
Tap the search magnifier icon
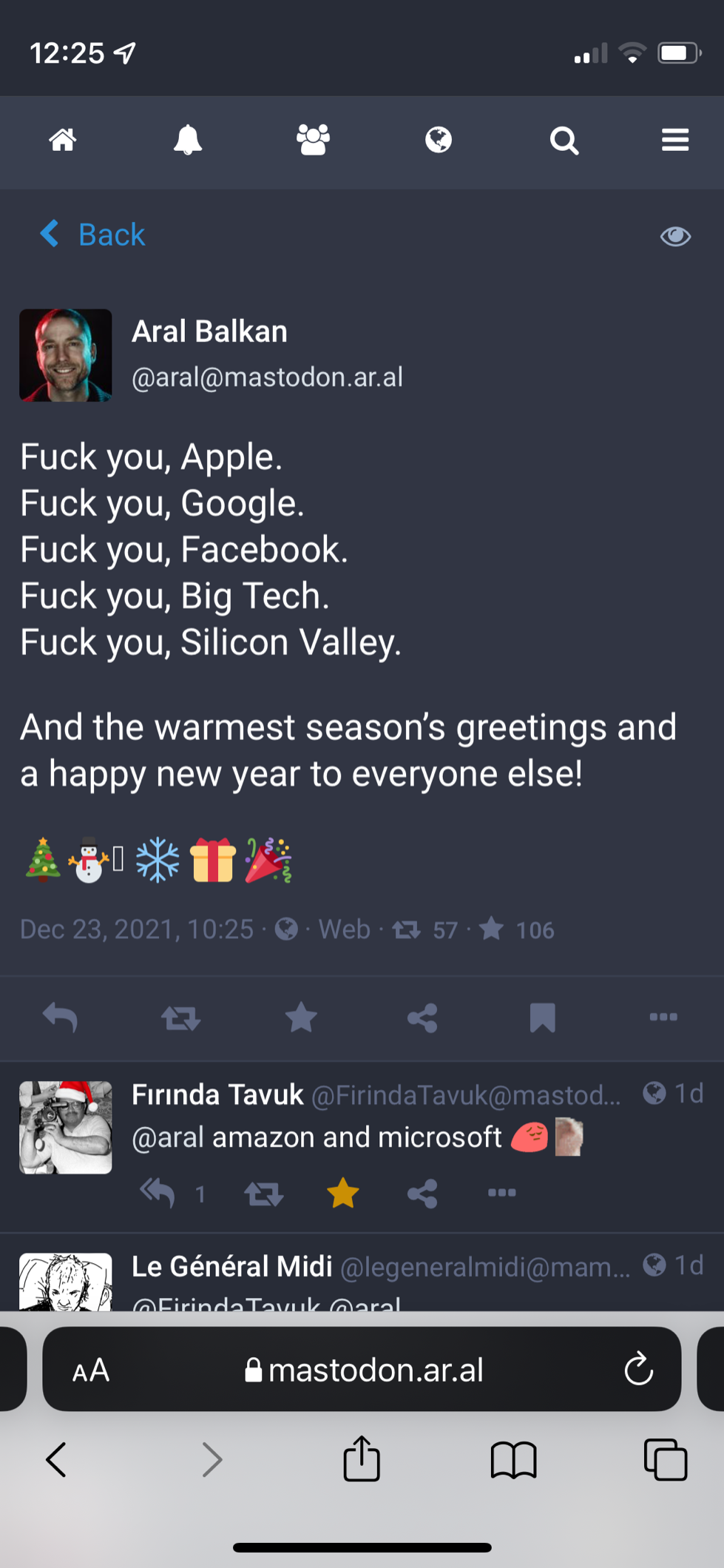click(564, 140)
